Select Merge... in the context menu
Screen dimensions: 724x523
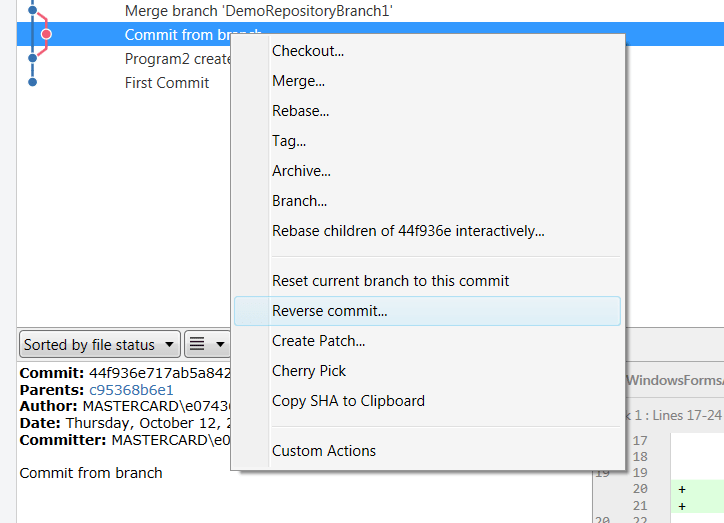pyautogui.click(x=298, y=81)
